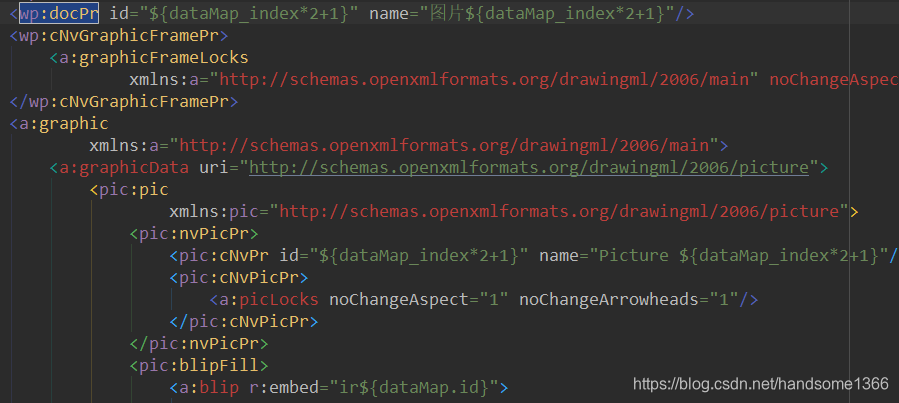Click the a:graphicData element name
The height and width of the screenshot is (403, 899).
(x=124, y=167)
